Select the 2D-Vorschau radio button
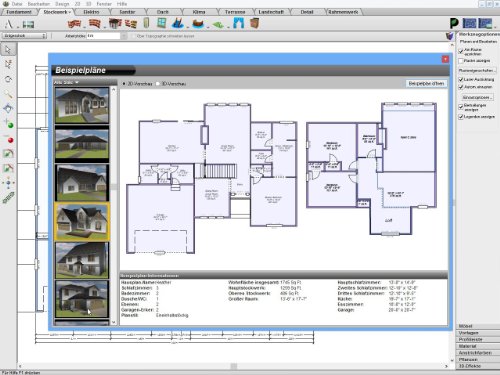The image size is (500, 375). click(x=124, y=84)
